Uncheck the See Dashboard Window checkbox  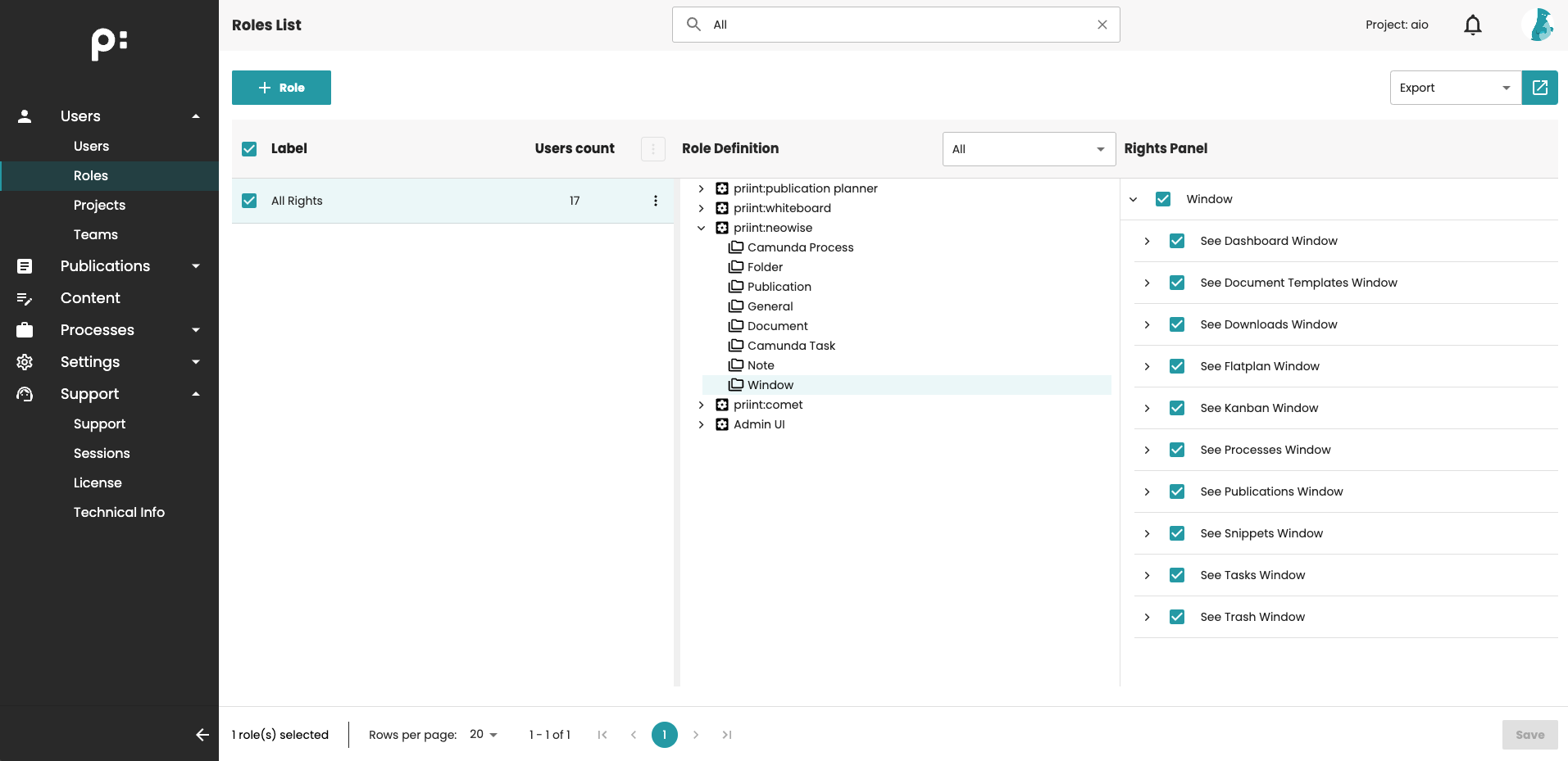pyautogui.click(x=1176, y=241)
